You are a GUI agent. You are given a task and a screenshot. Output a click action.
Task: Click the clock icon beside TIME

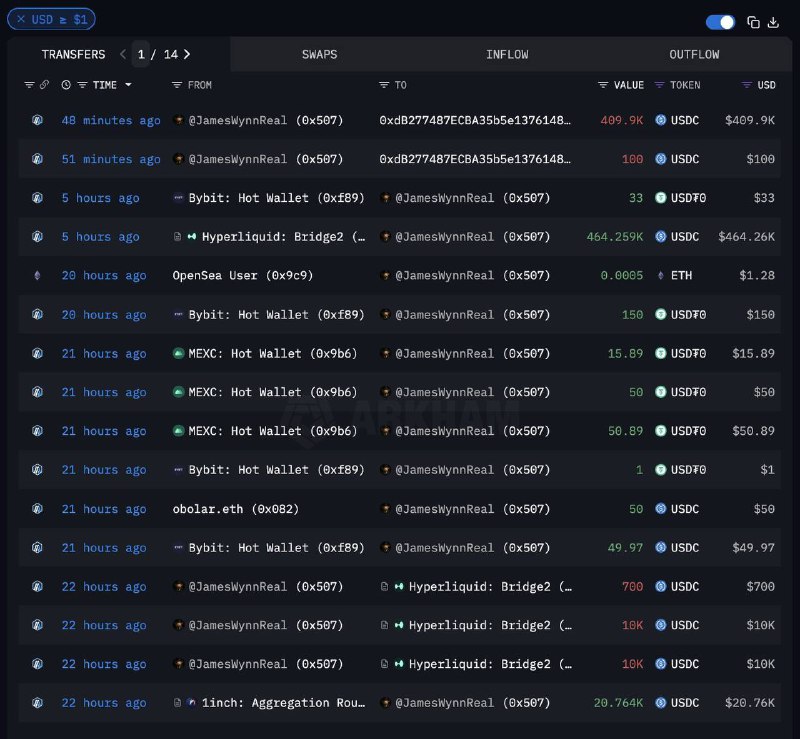click(66, 85)
